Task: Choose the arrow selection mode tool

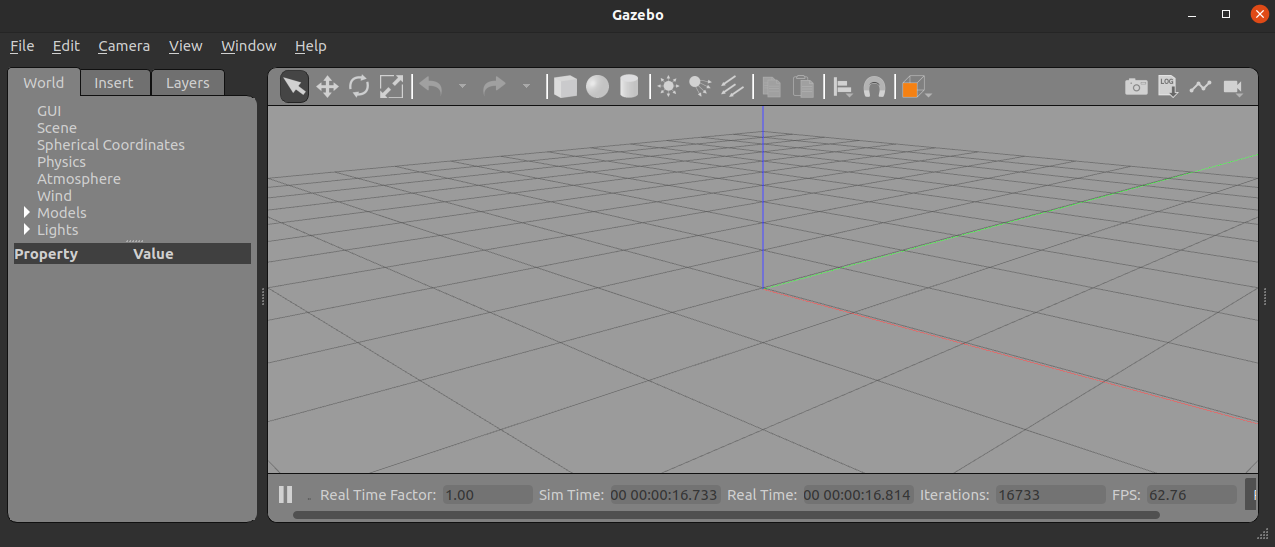Action: tap(294, 87)
